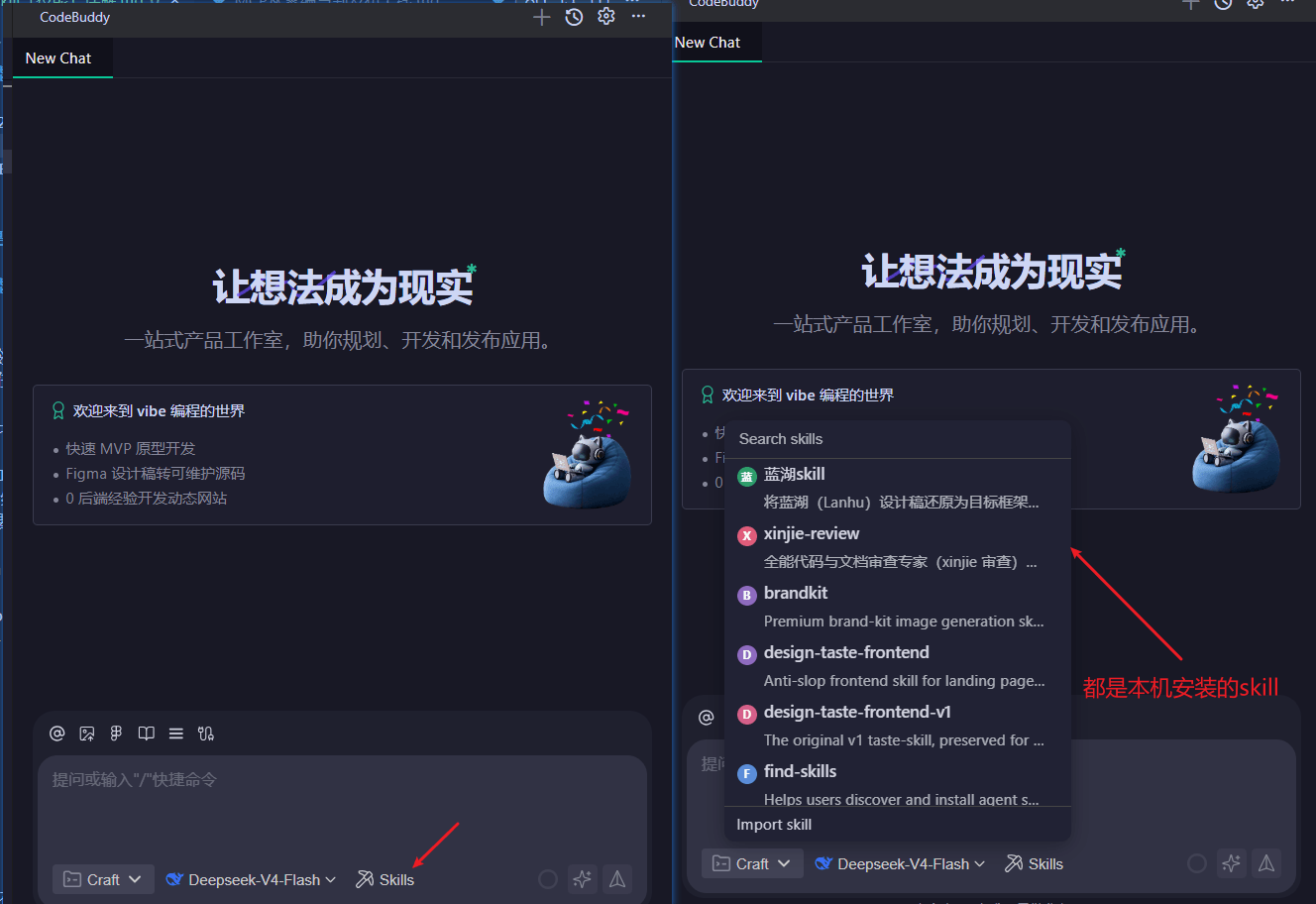Click the list lines icon in the left panel
1316x904 pixels.
[x=176, y=734]
